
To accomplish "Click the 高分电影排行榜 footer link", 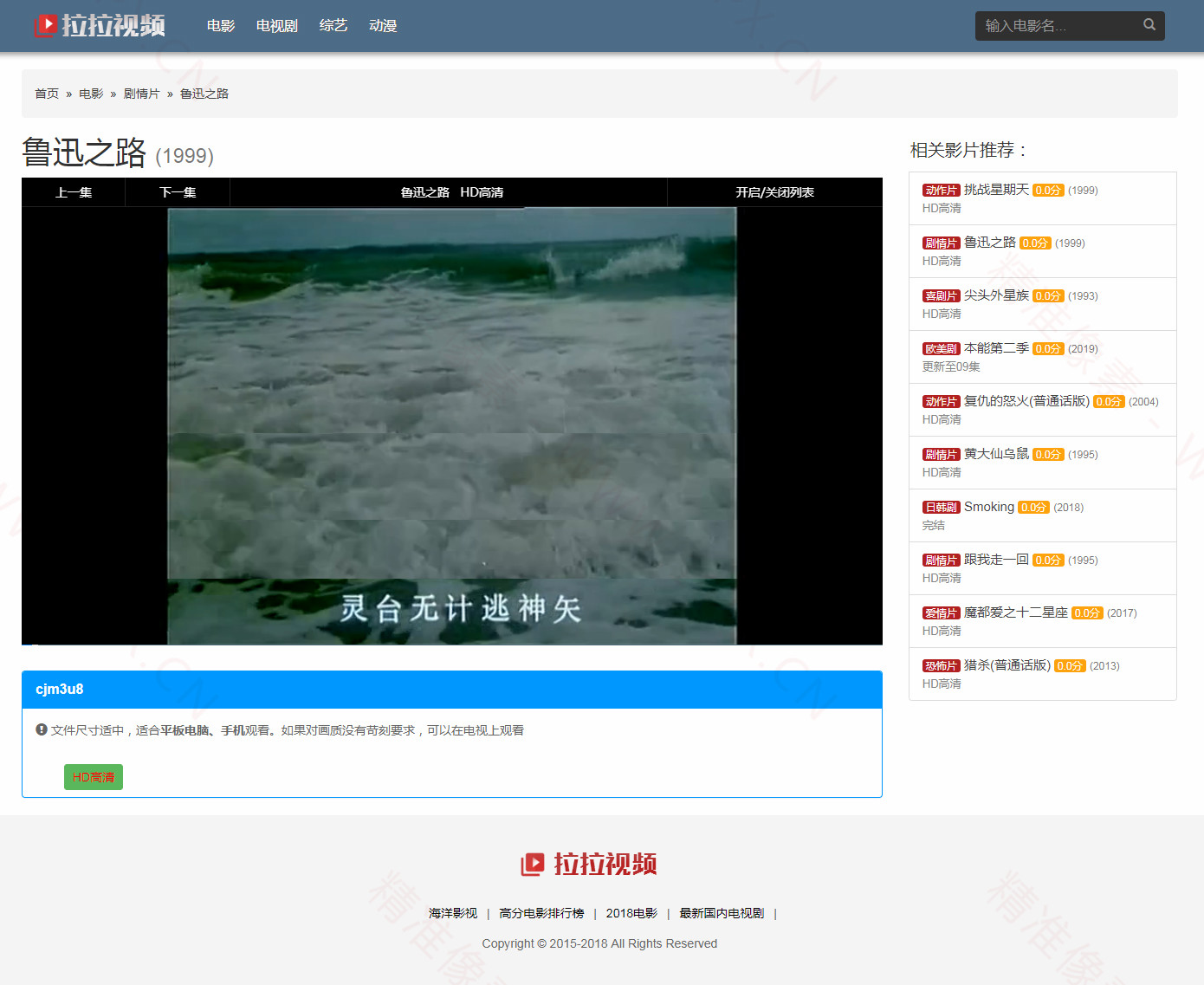I will click(541, 913).
